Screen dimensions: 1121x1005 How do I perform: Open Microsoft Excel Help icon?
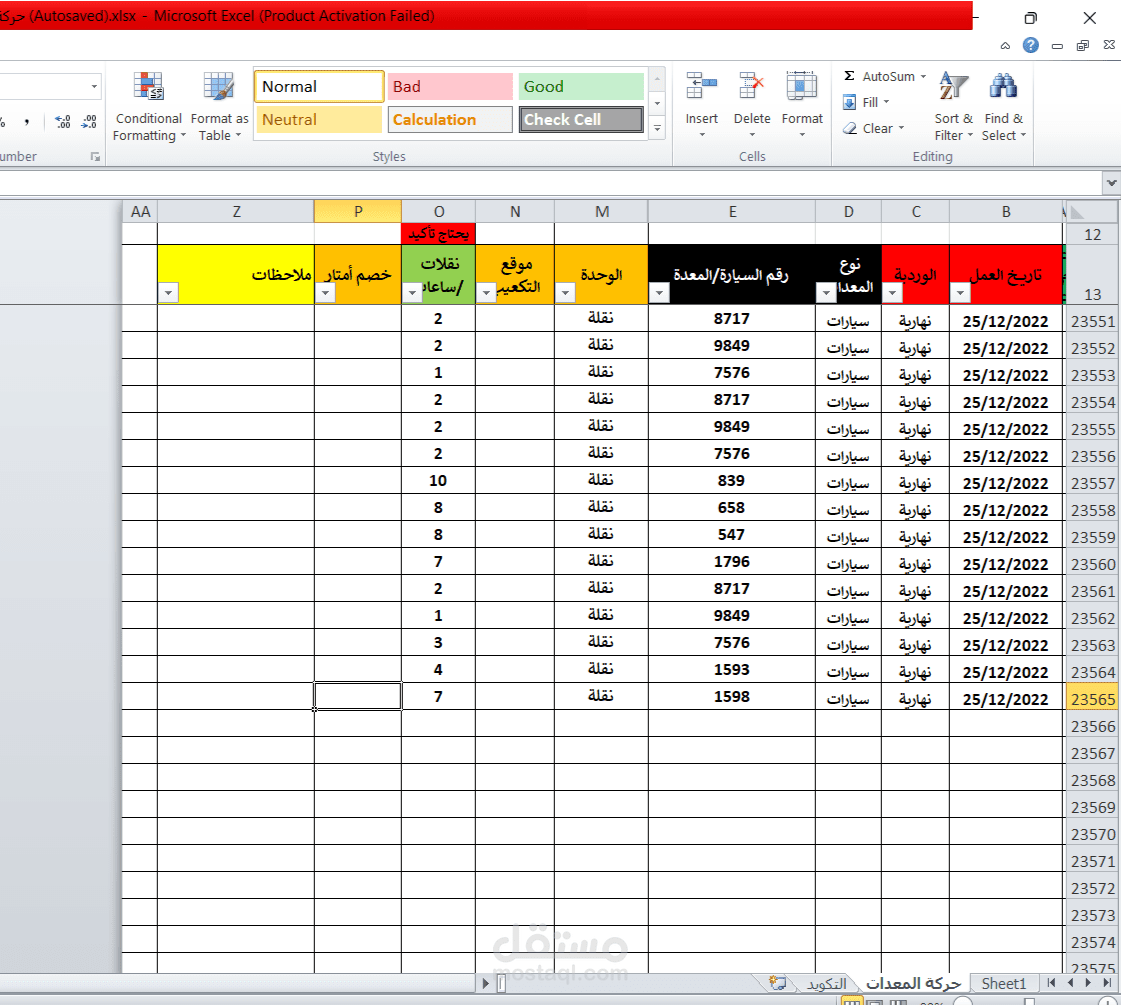coord(1030,45)
